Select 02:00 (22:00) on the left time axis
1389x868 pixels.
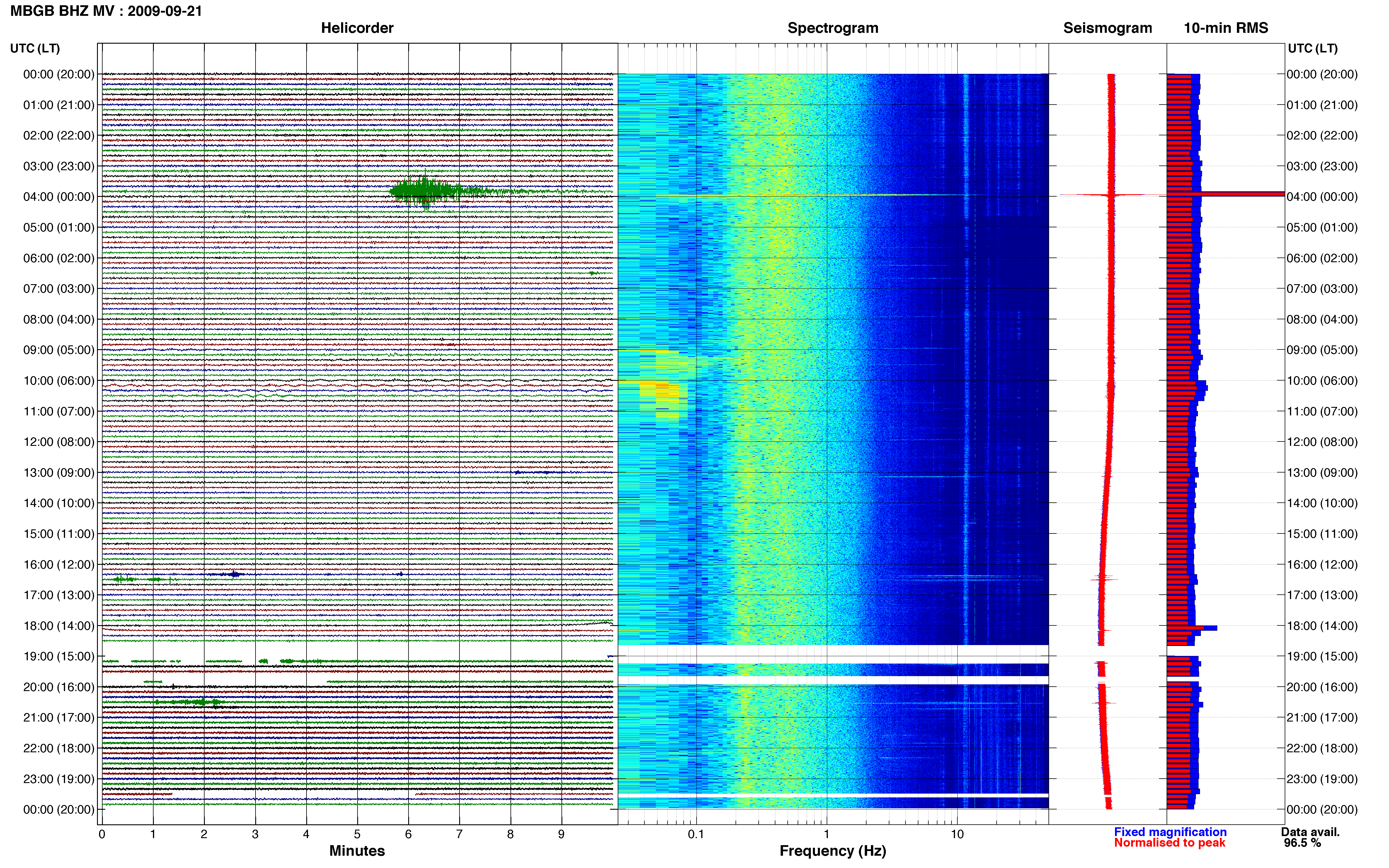point(59,135)
